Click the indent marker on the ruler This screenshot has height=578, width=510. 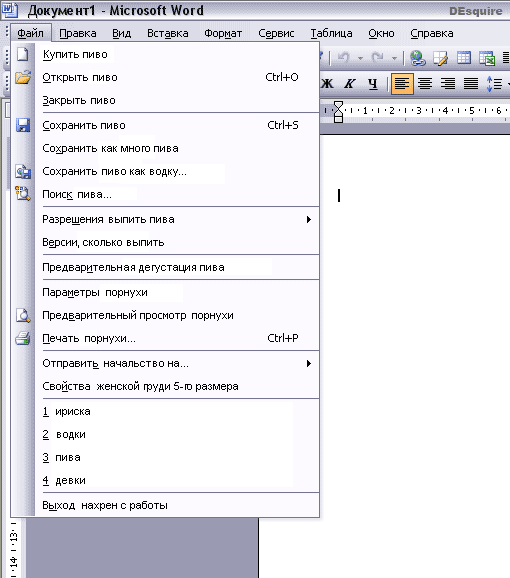pos(338,112)
